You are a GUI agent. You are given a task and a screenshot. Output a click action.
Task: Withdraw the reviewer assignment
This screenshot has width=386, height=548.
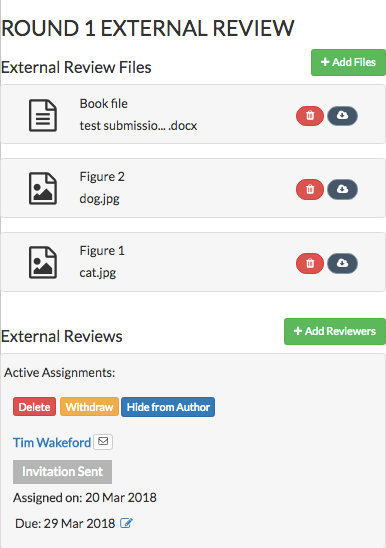coord(89,406)
